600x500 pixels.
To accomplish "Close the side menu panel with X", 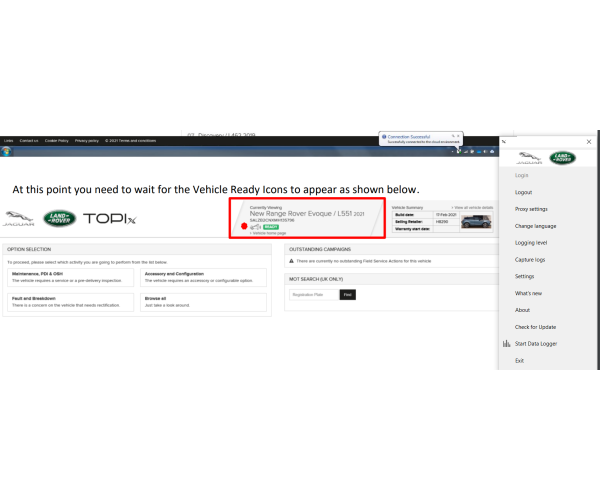I will pyautogui.click(x=589, y=142).
